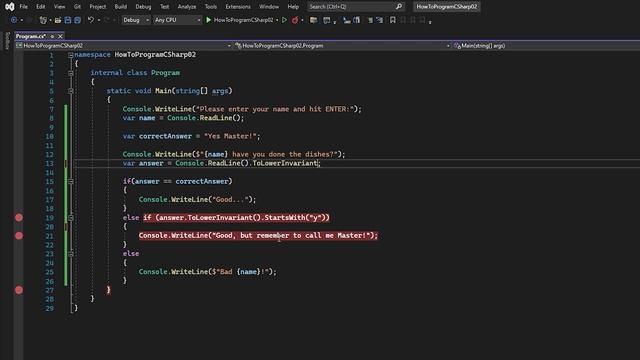Viewport: 640px width, 360px height.
Task: Click the New Project toolbar icon
Action: pos(43,20)
